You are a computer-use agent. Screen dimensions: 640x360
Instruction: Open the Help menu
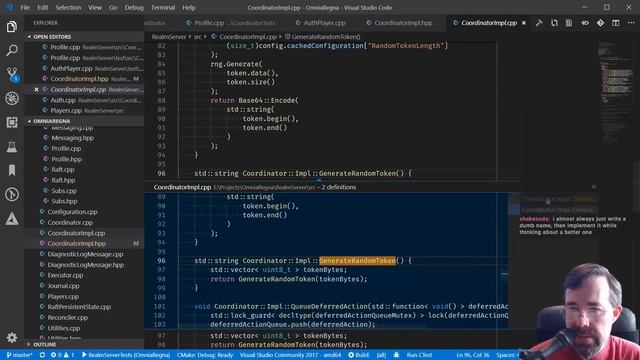coord(189,7)
